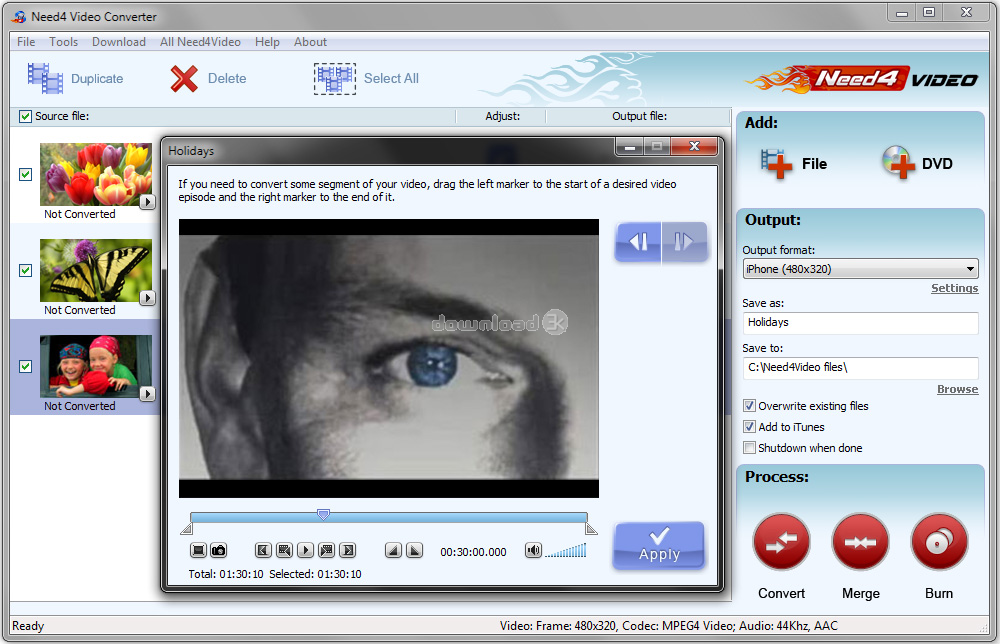Open the Help menu
Image resolution: width=1000 pixels, height=644 pixels.
click(267, 42)
